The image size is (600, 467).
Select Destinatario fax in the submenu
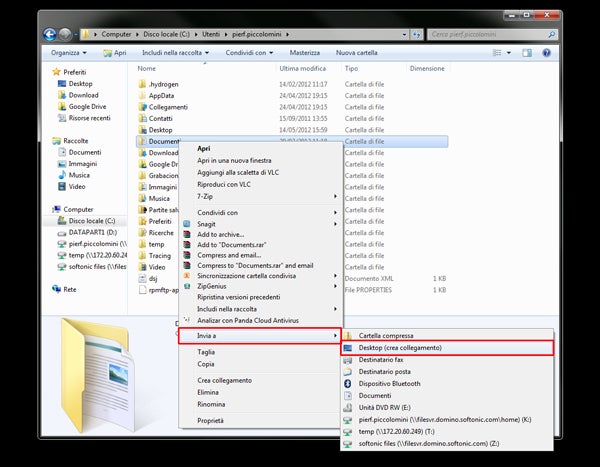coord(381,359)
